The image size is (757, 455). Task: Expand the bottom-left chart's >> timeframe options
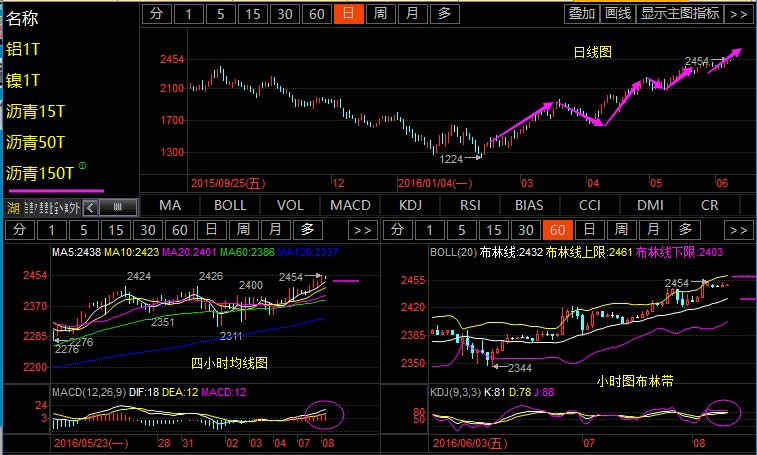tap(363, 230)
